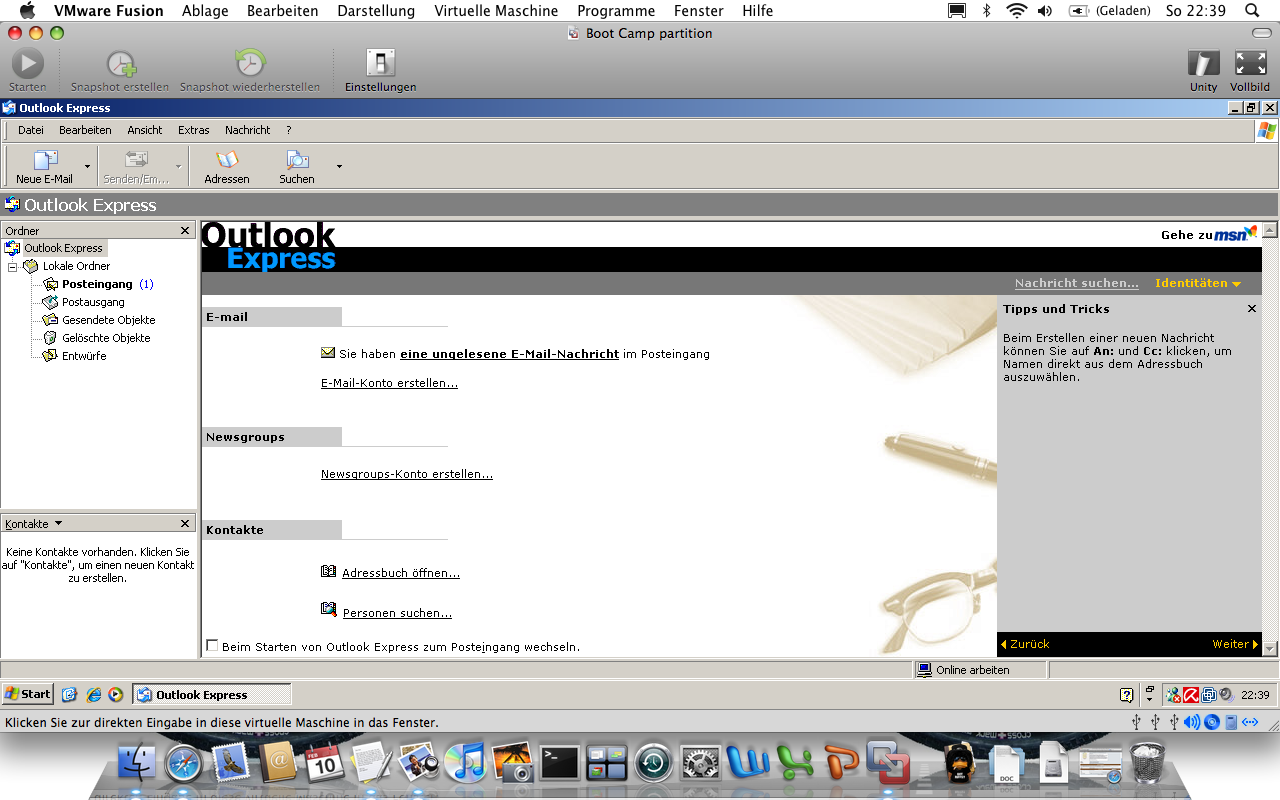Toggle 'Beim Starten von Outlook Express' checkbox

tap(212, 646)
